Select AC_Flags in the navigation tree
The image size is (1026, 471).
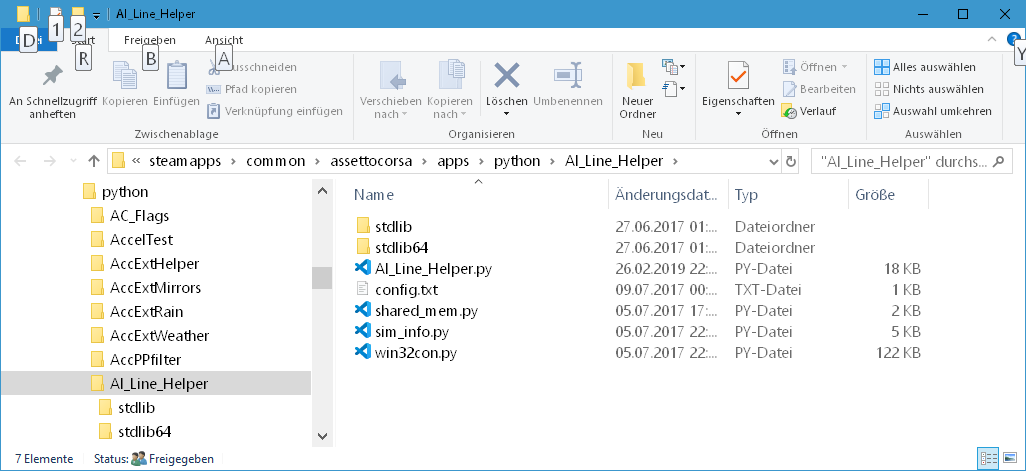click(x=139, y=215)
